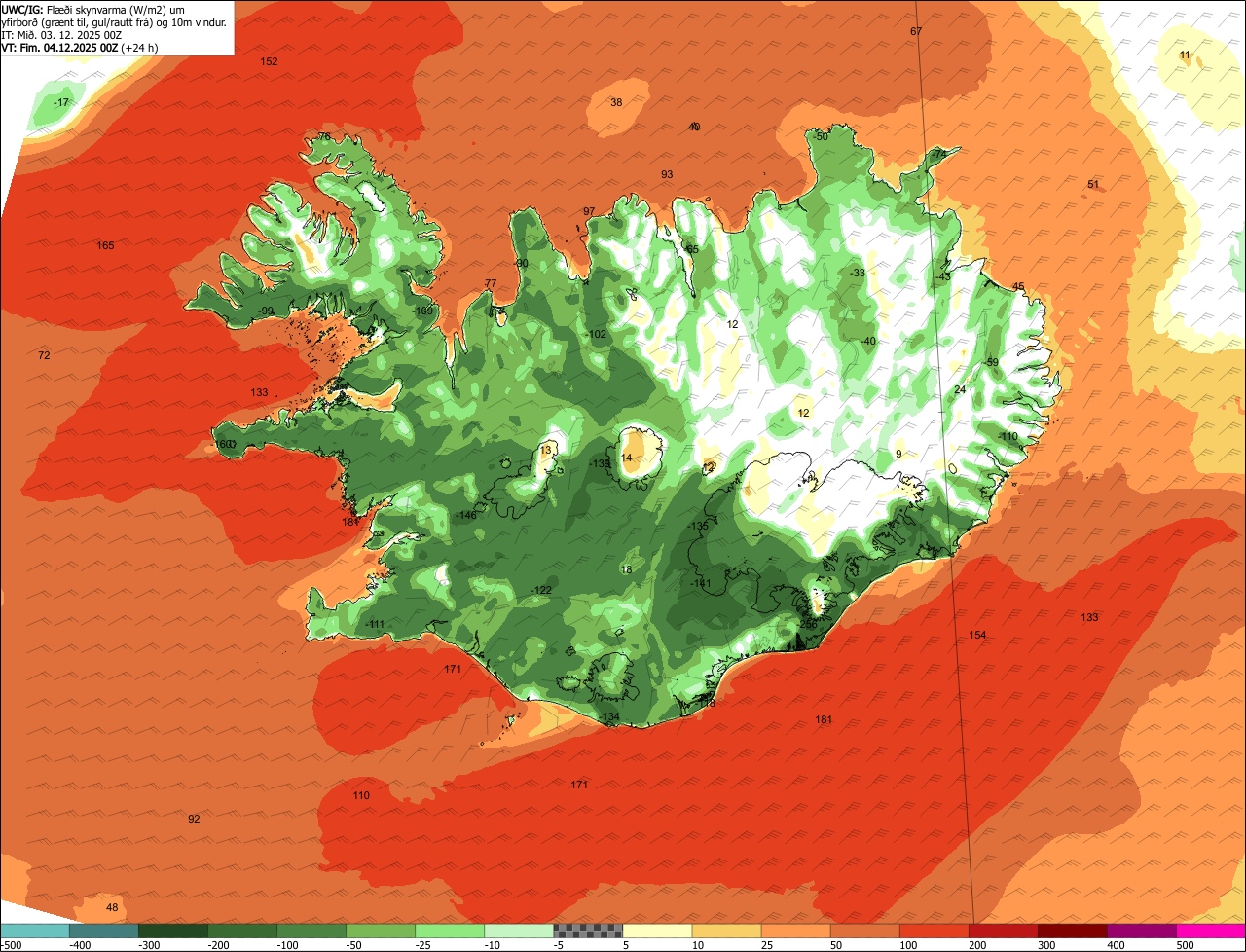Click the map value 154

coord(977,635)
